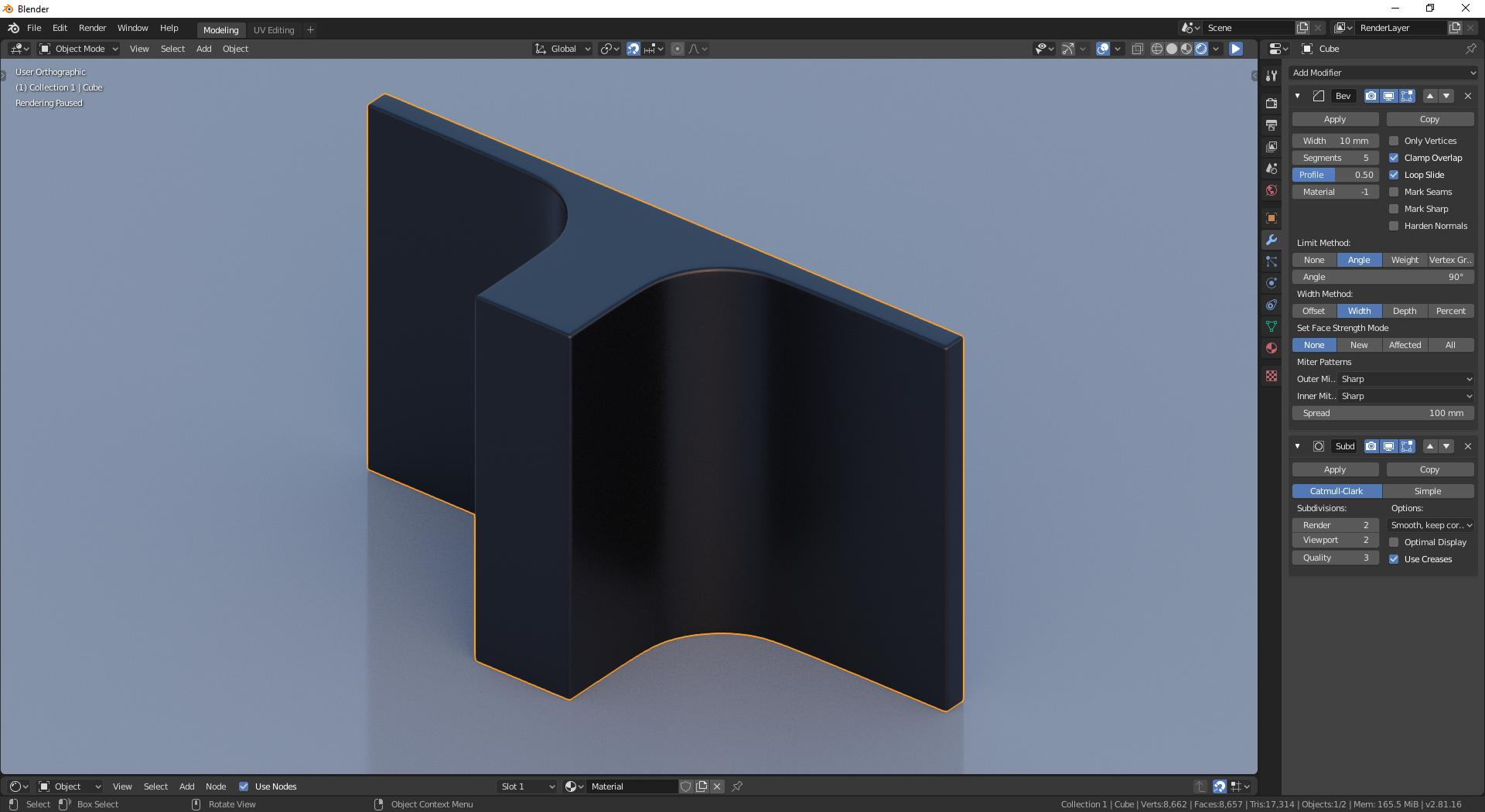Open the Render menu

pos(92,28)
